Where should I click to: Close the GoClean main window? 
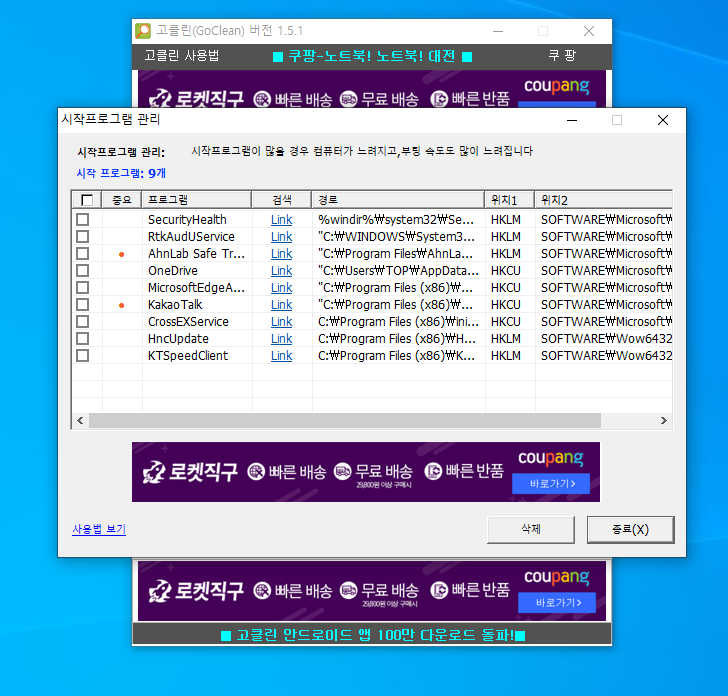point(589,31)
